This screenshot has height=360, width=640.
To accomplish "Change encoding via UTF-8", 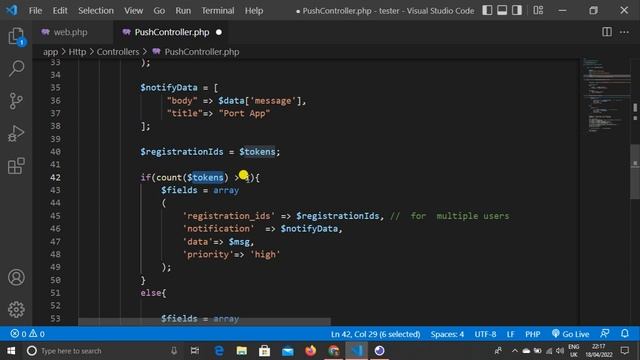I will coord(485,334).
